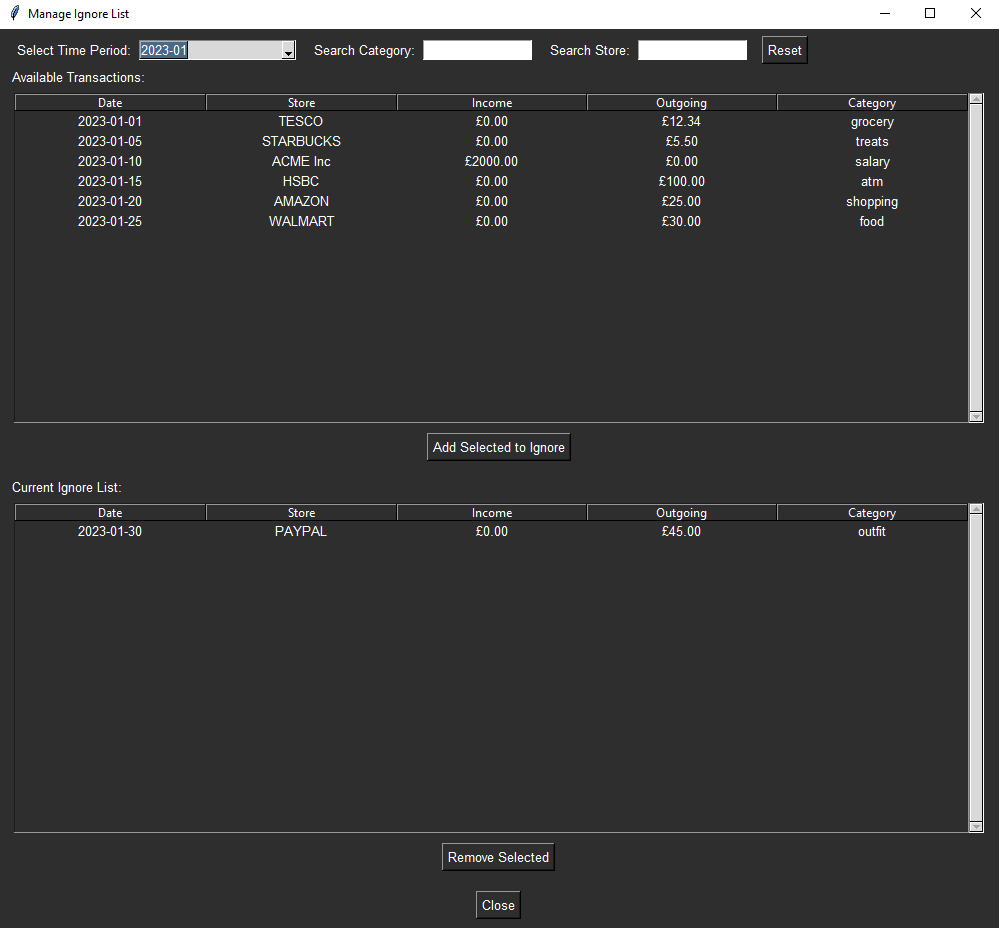The height and width of the screenshot is (928, 999).
Task: Click the date 2023-01-05
Action: tap(110, 141)
